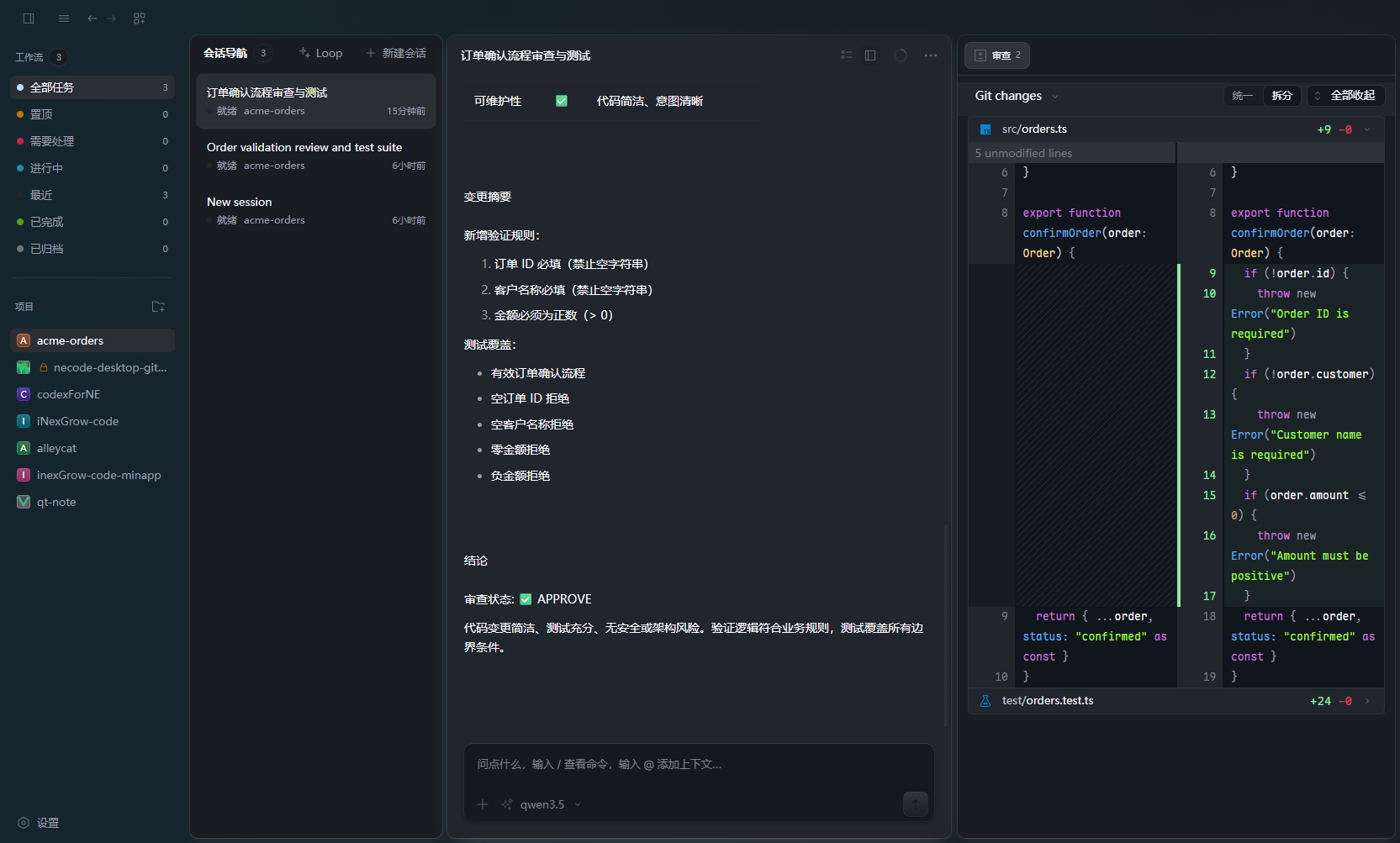Open the acme-orders project

coord(92,340)
